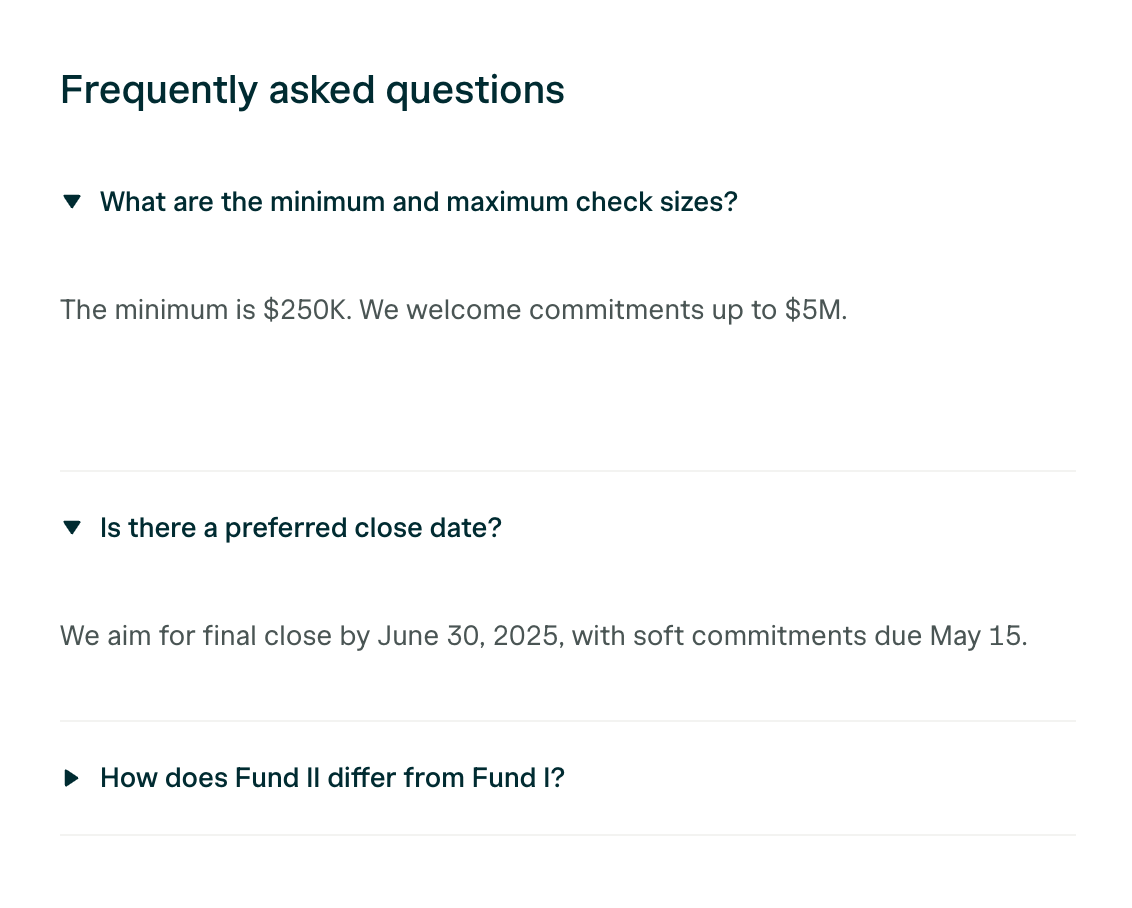Select the Frequently asked questions heading
Screen dimensions: 1132x908
pos(312,89)
